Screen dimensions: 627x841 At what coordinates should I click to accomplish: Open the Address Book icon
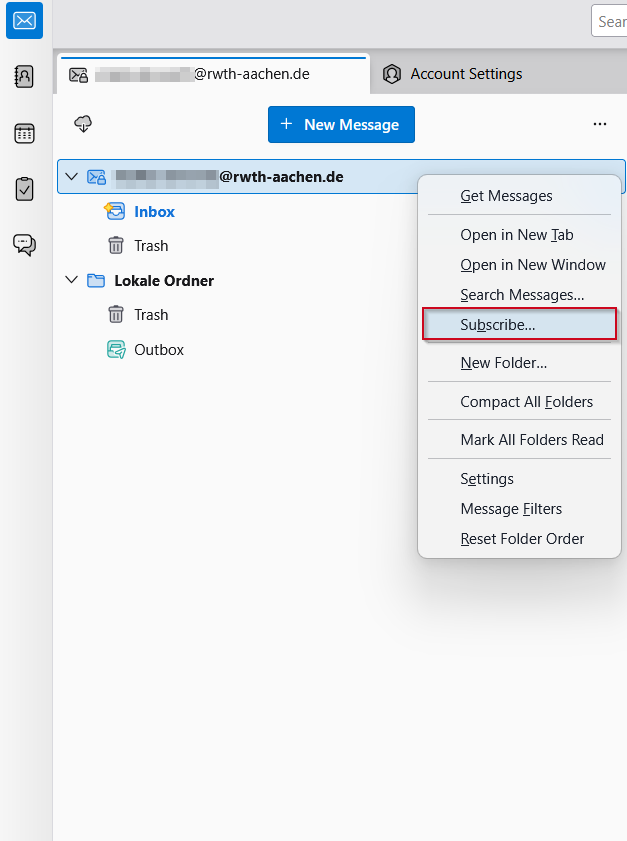24,77
